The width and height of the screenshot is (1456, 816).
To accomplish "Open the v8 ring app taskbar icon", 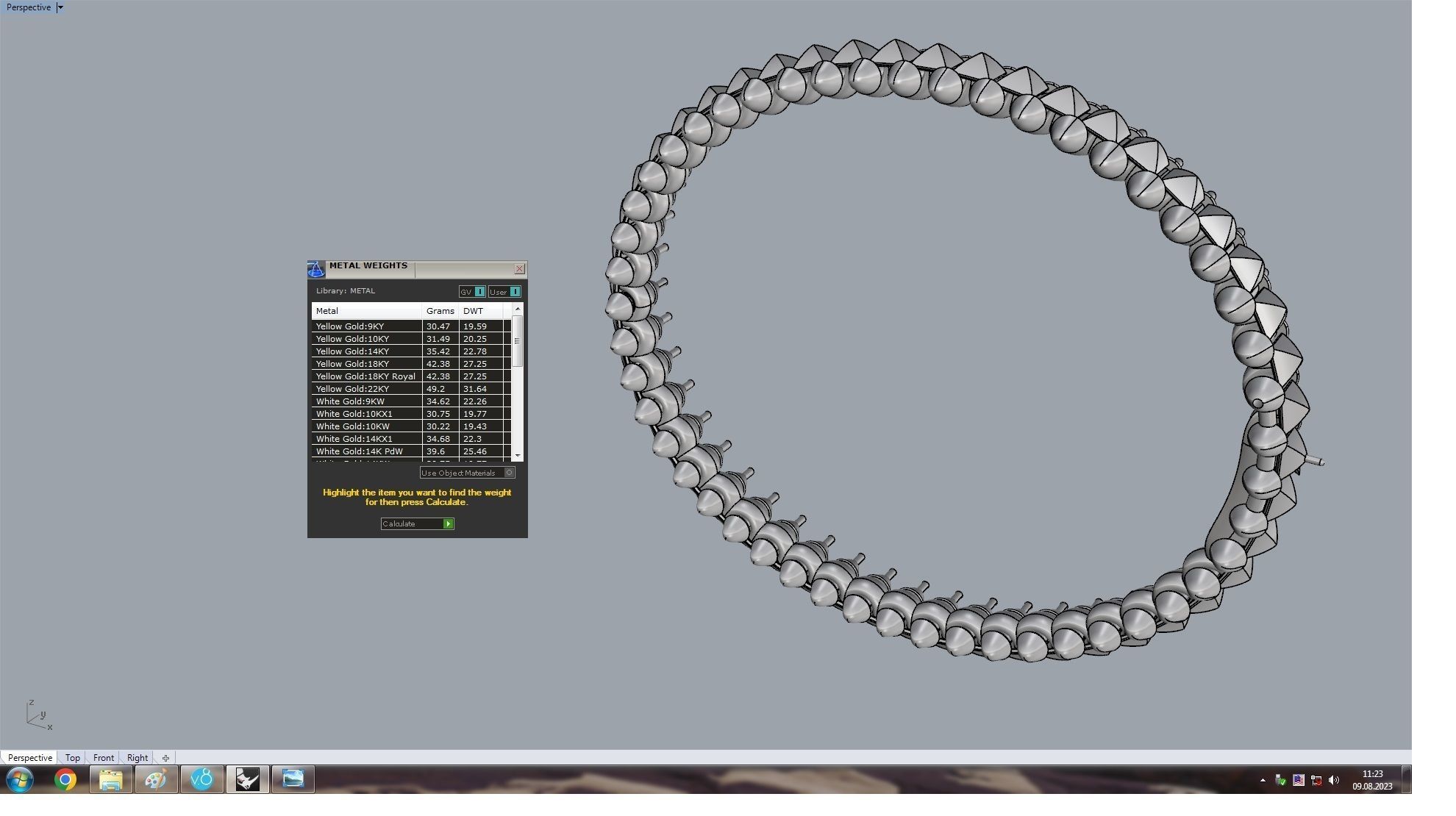I will pos(202,780).
